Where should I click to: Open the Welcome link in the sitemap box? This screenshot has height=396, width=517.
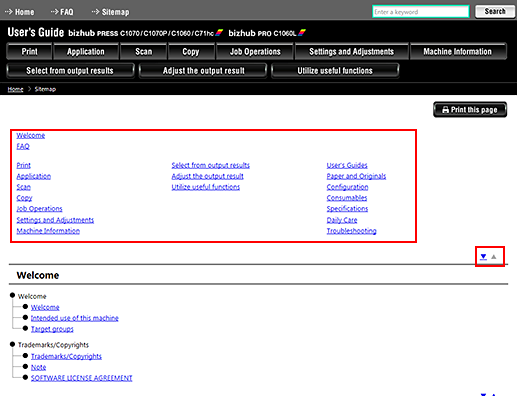[x=31, y=135]
